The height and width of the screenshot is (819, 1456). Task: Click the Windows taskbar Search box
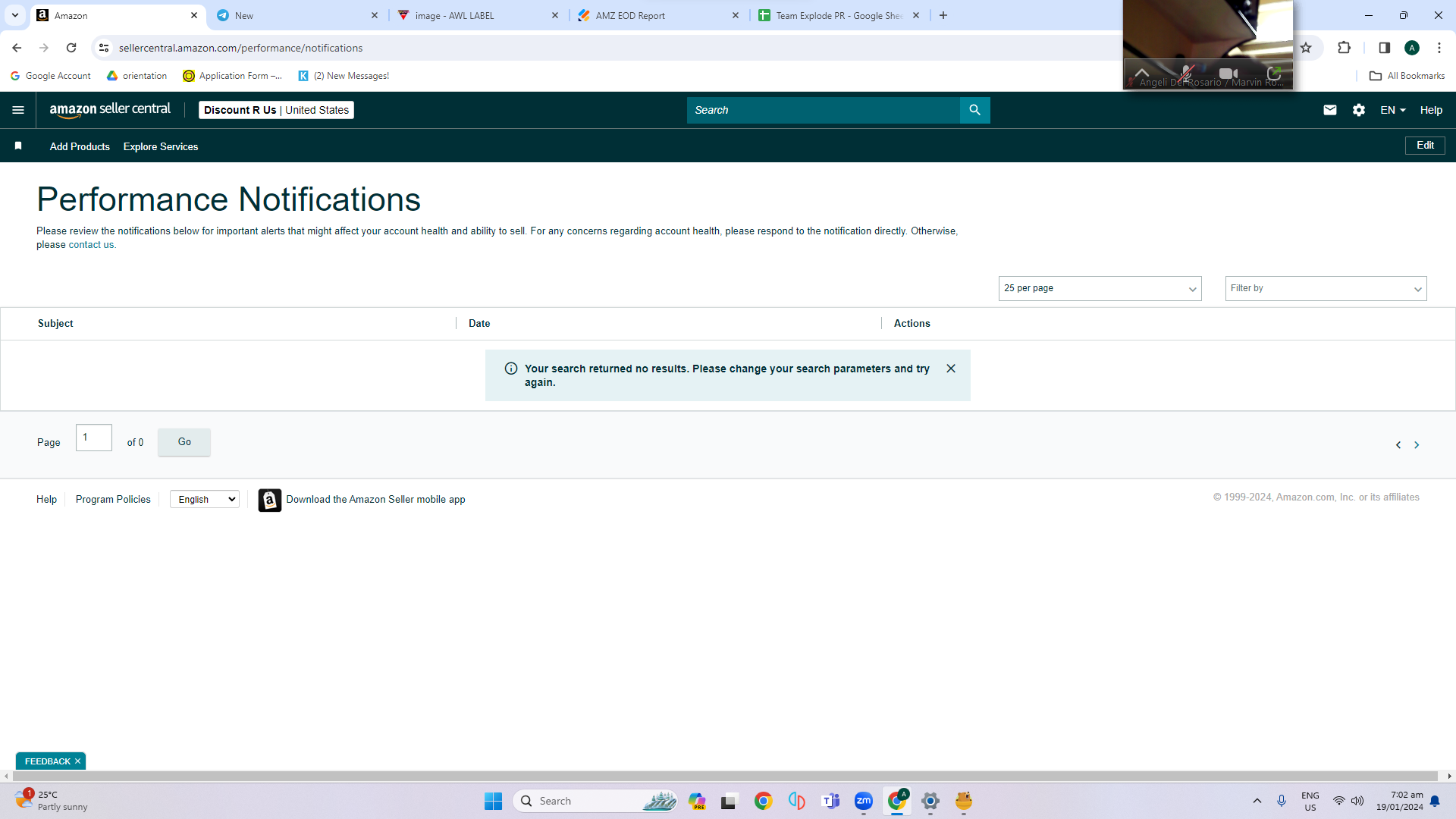click(x=595, y=801)
